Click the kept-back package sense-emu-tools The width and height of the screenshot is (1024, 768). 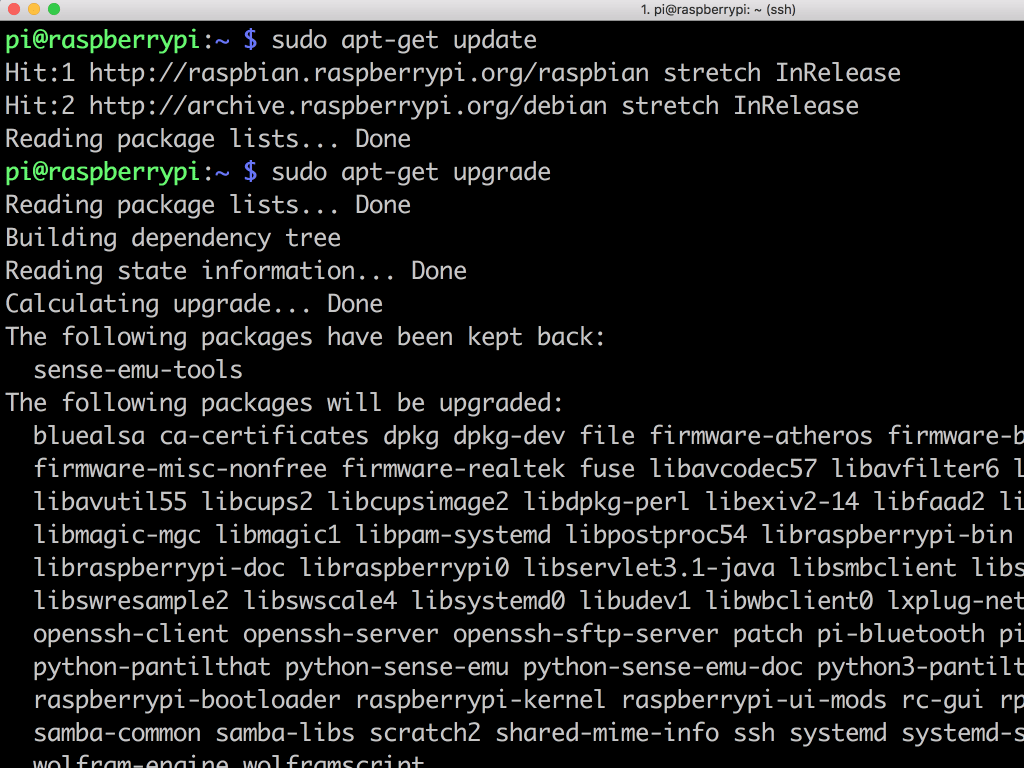(x=138, y=370)
